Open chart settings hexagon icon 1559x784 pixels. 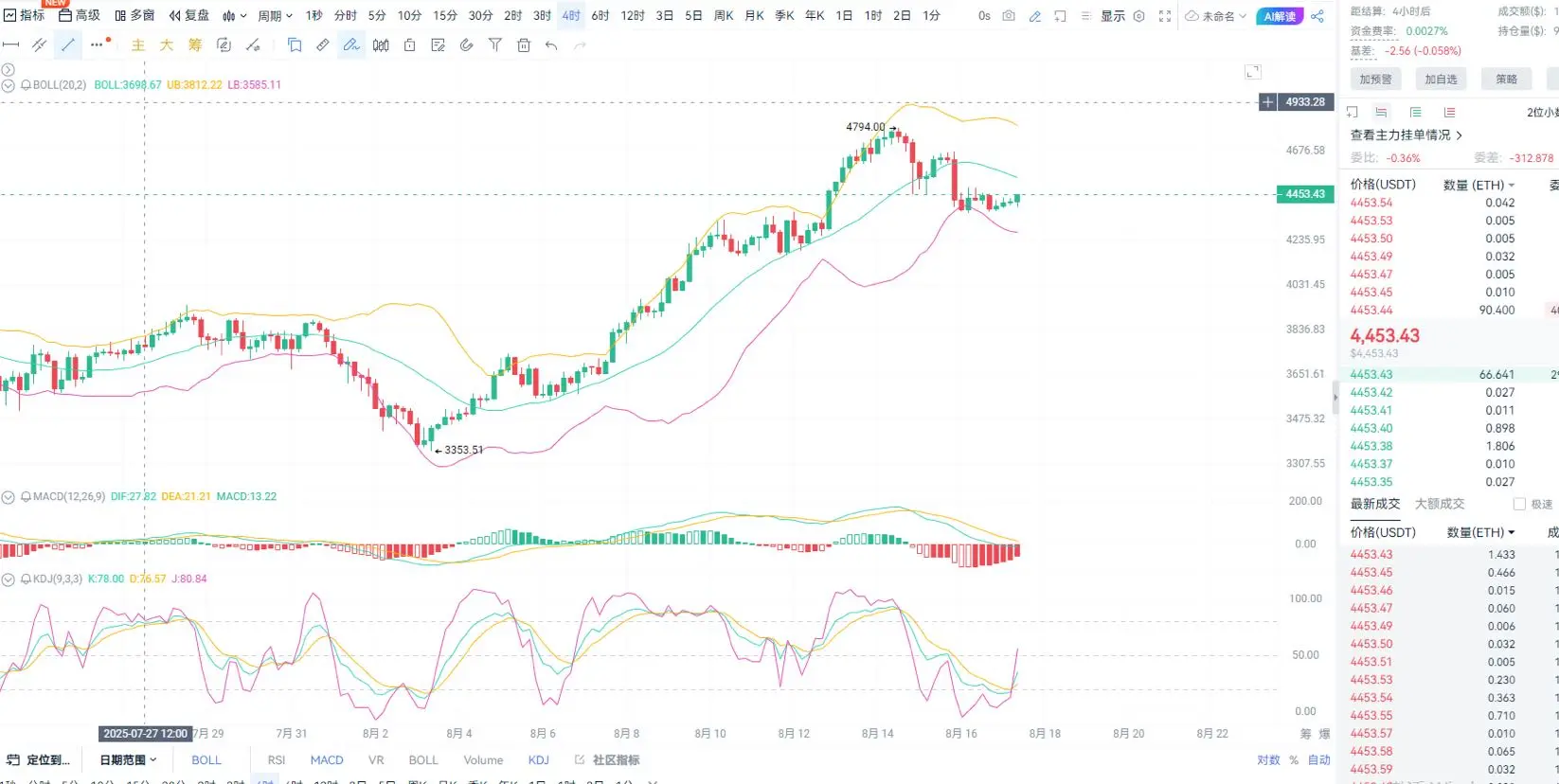pyautogui.click(x=1139, y=16)
